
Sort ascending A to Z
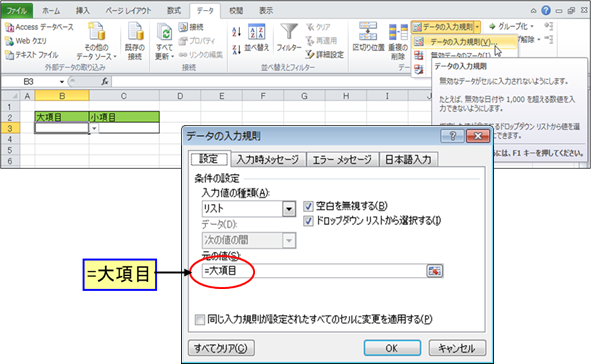coord(237,32)
